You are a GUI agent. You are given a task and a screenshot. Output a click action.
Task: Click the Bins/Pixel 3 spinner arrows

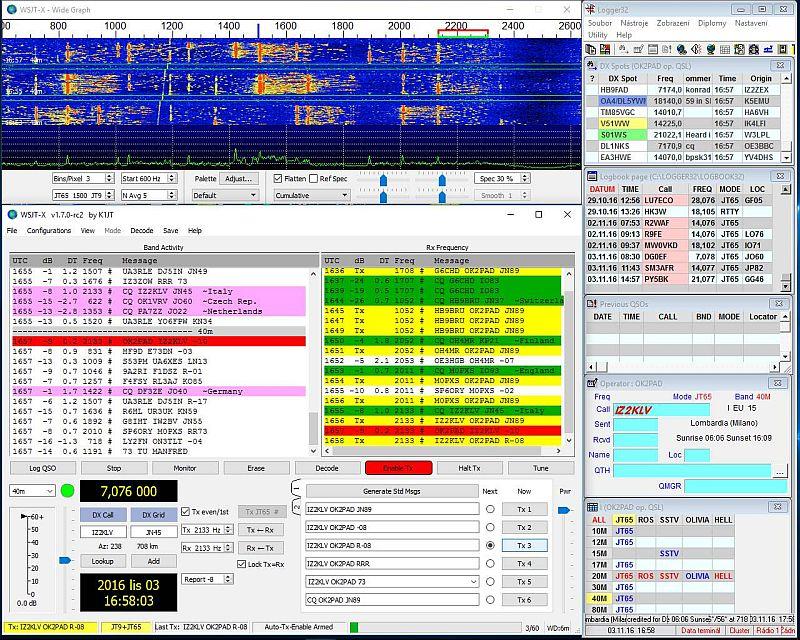tap(109, 178)
